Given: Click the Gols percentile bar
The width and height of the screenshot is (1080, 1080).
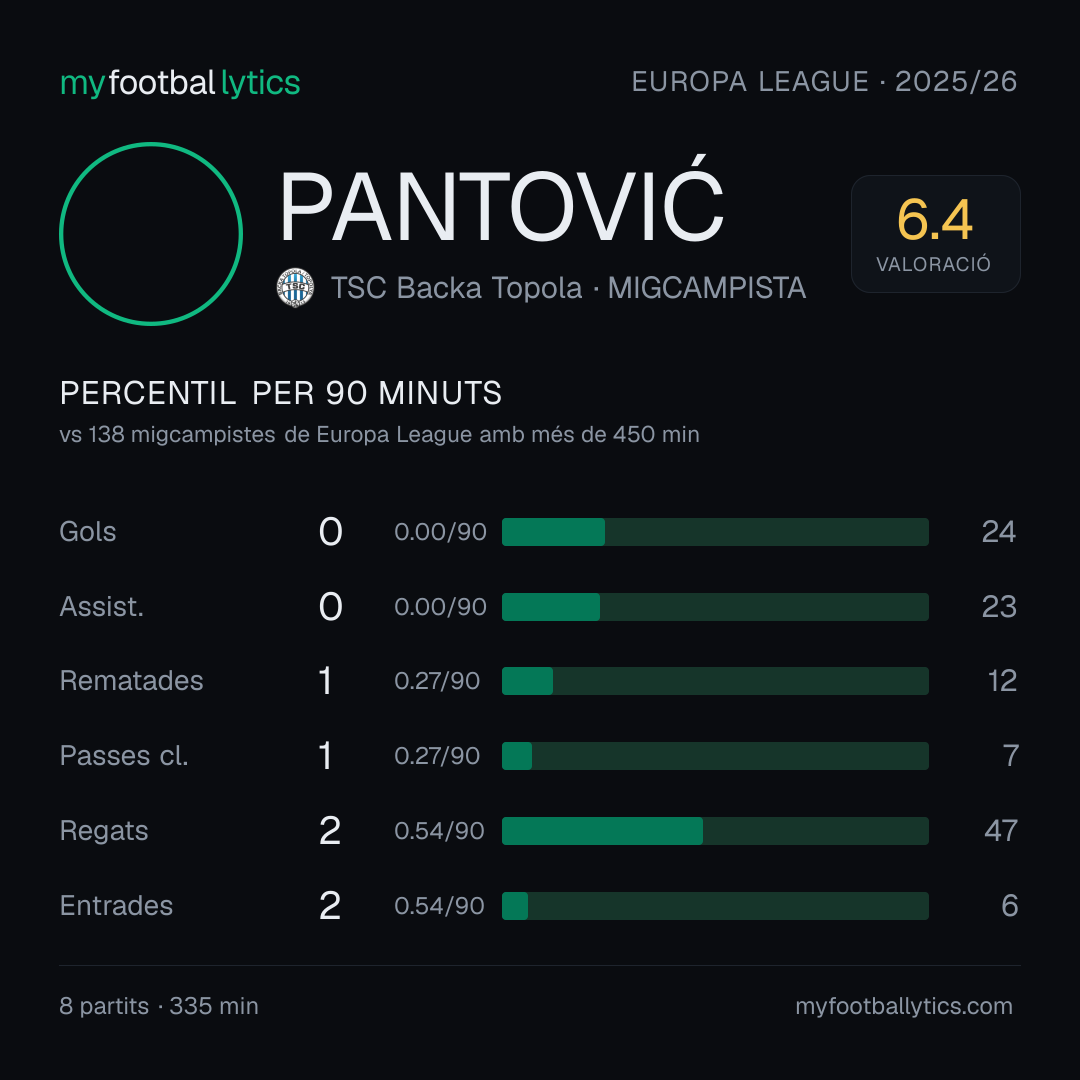Looking at the screenshot, I should tap(715, 532).
